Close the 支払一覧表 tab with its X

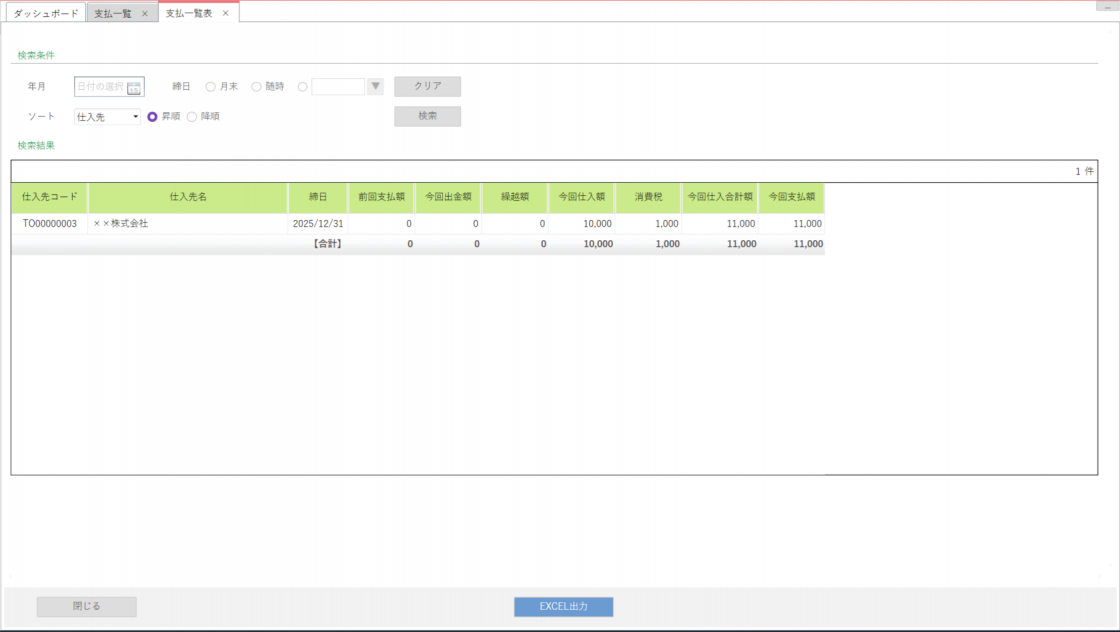click(x=226, y=14)
